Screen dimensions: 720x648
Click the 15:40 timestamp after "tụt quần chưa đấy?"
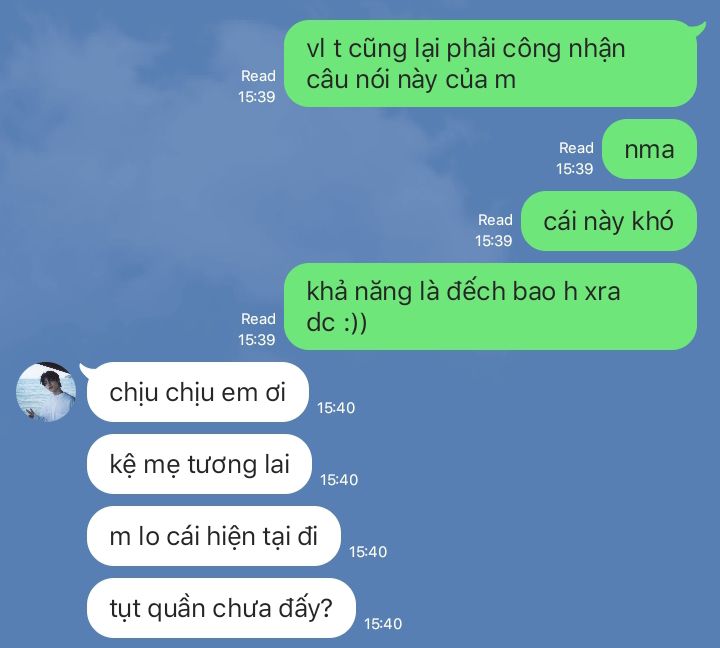pos(383,624)
